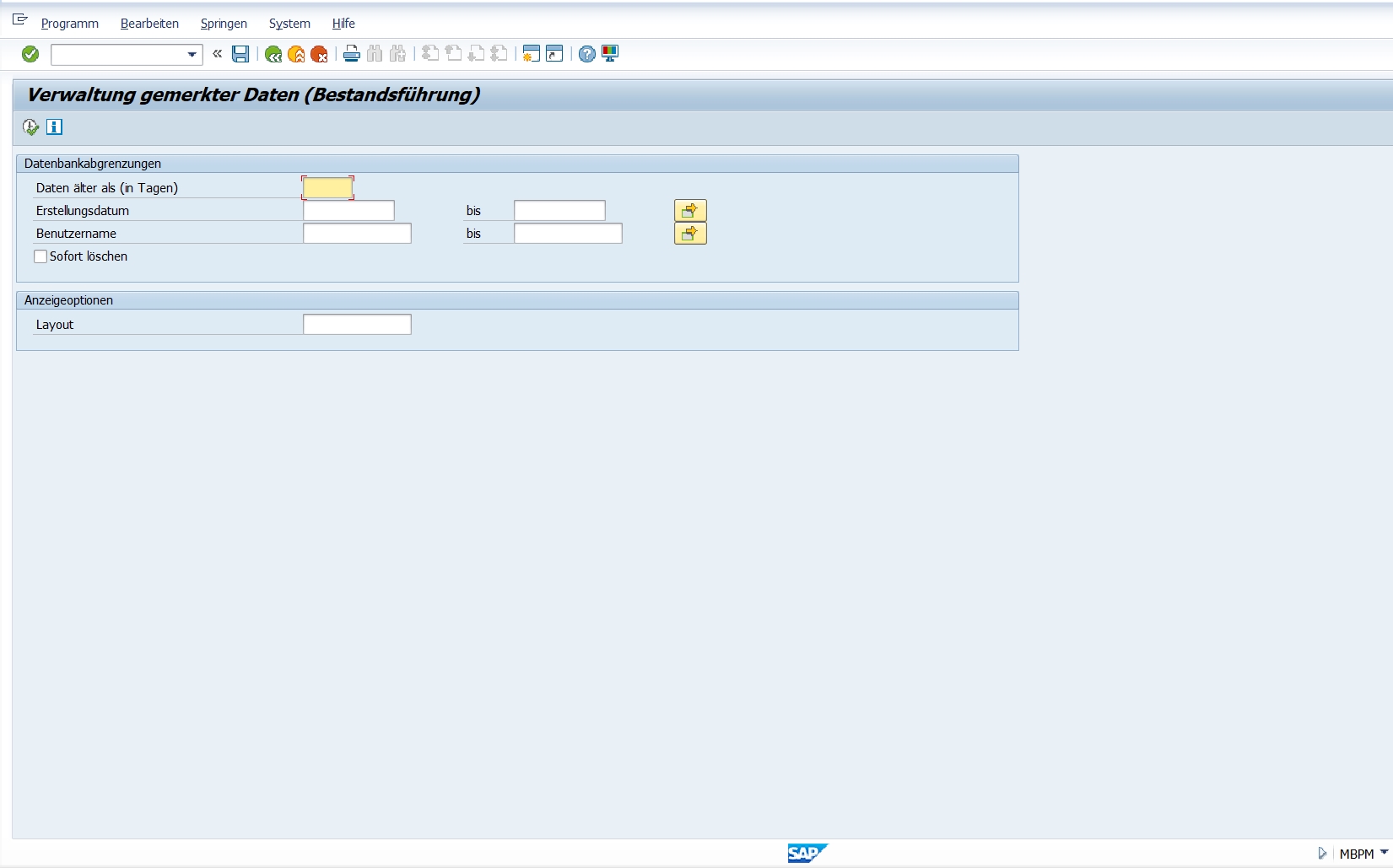Open the Springen menu
Viewport: 1393px width, 868px height.
tap(224, 24)
